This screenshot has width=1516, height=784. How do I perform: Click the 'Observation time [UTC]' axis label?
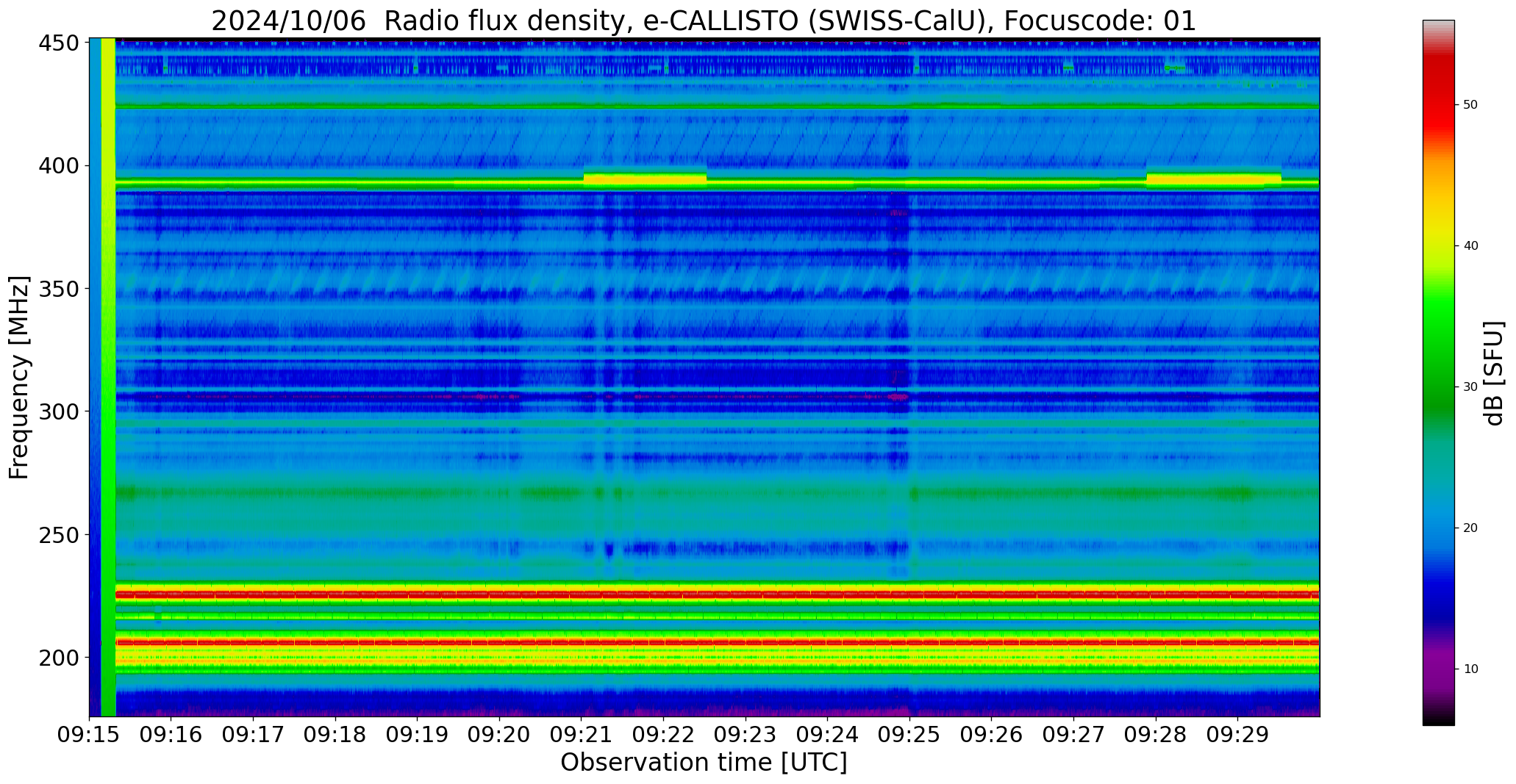pos(704,762)
